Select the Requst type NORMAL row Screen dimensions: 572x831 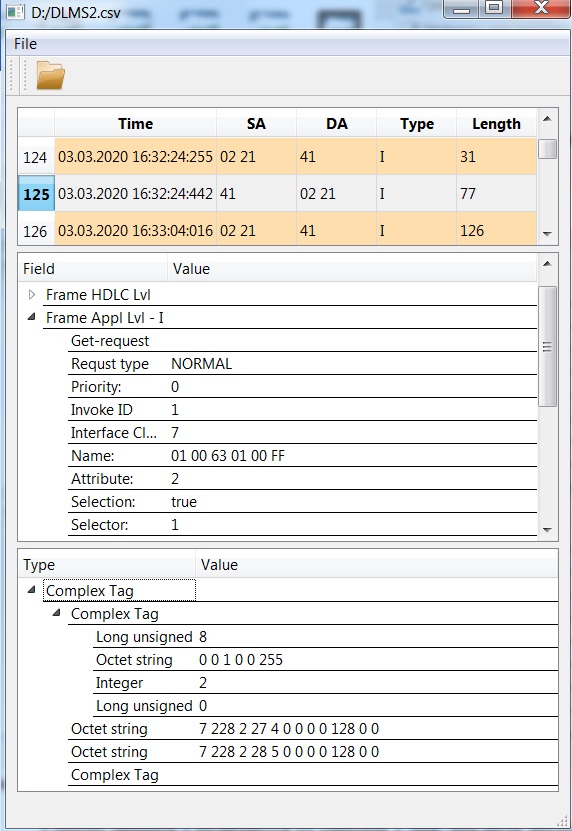tap(302, 364)
